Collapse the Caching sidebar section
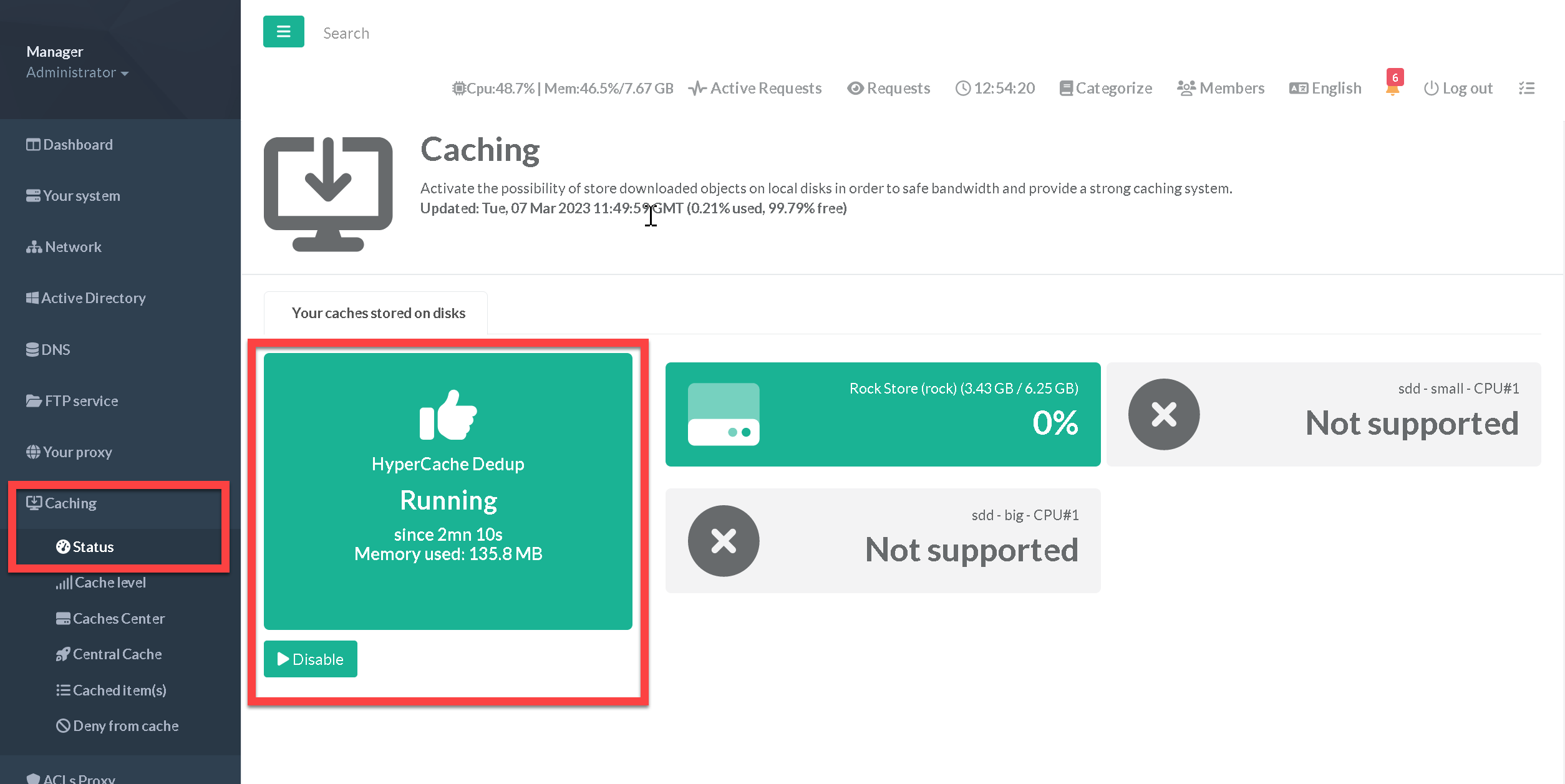Screen dimensions: 1565x784 (x=70, y=503)
